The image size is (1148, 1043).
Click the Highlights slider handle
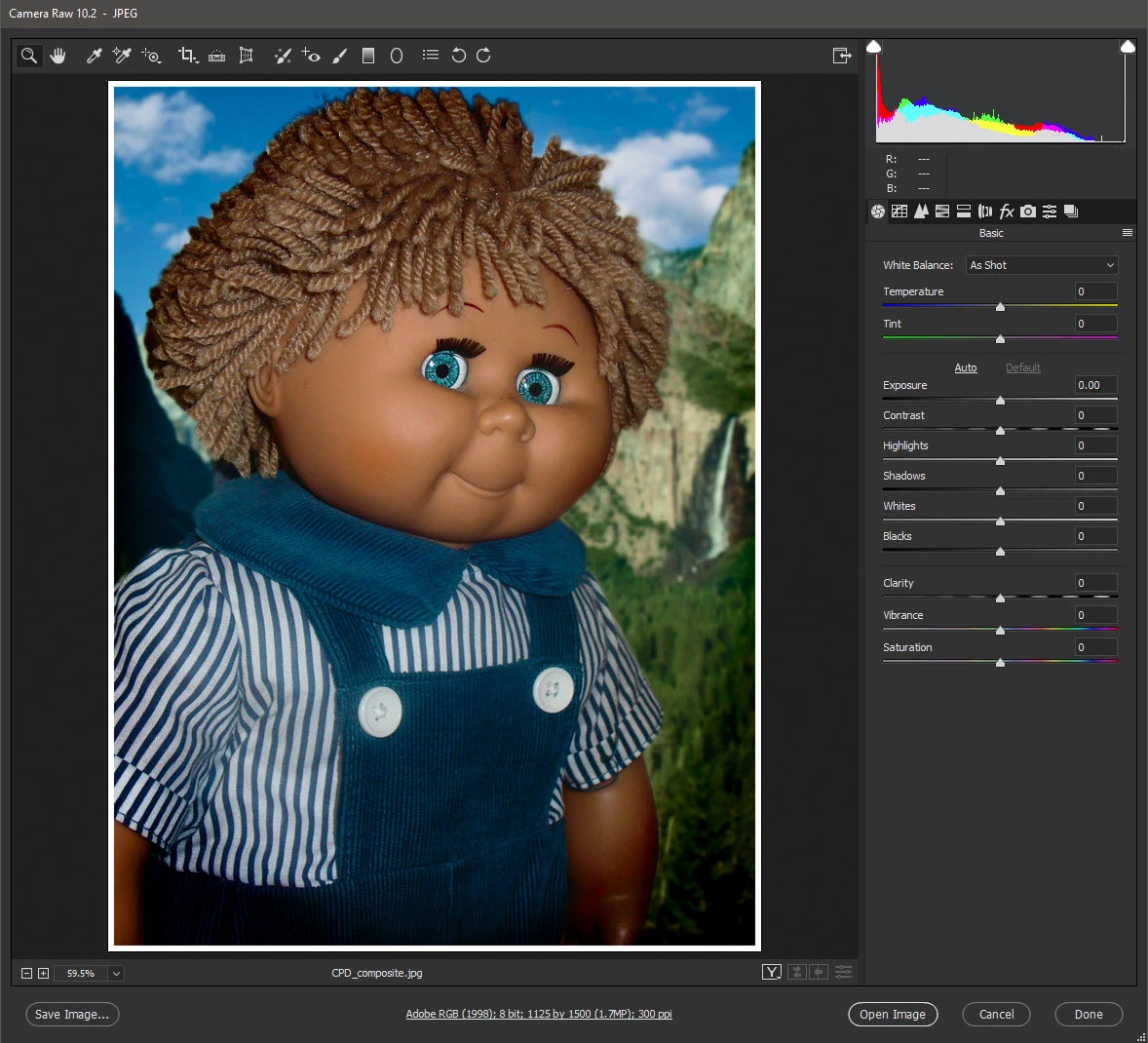point(1000,461)
